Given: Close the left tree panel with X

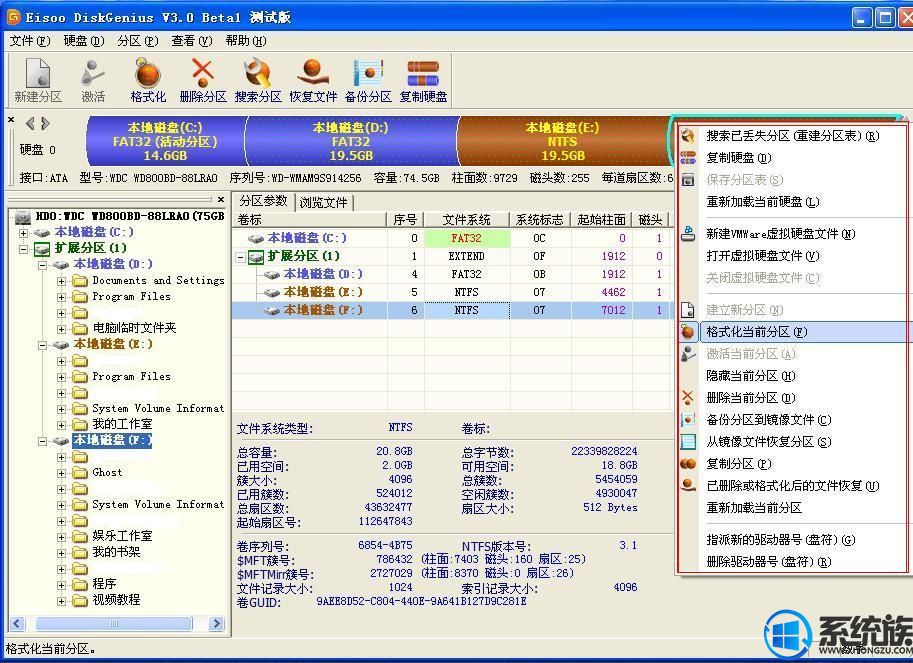Looking at the screenshot, I should pyautogui.click(x=221, y=199).
